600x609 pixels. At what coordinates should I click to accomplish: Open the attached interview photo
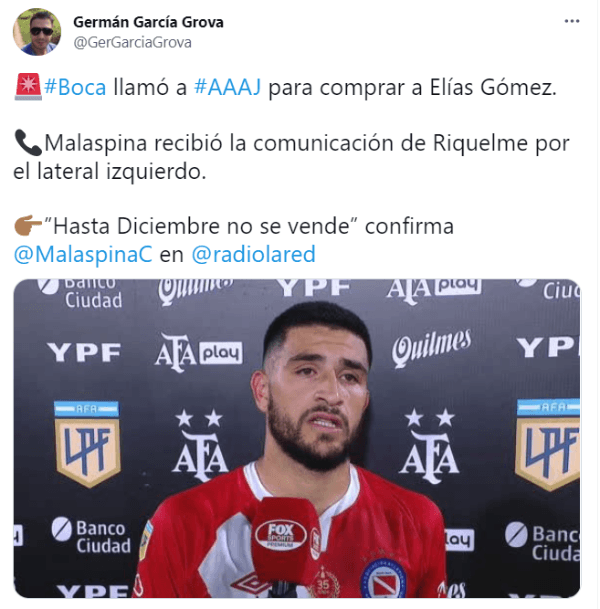click(x=297, y=438)
